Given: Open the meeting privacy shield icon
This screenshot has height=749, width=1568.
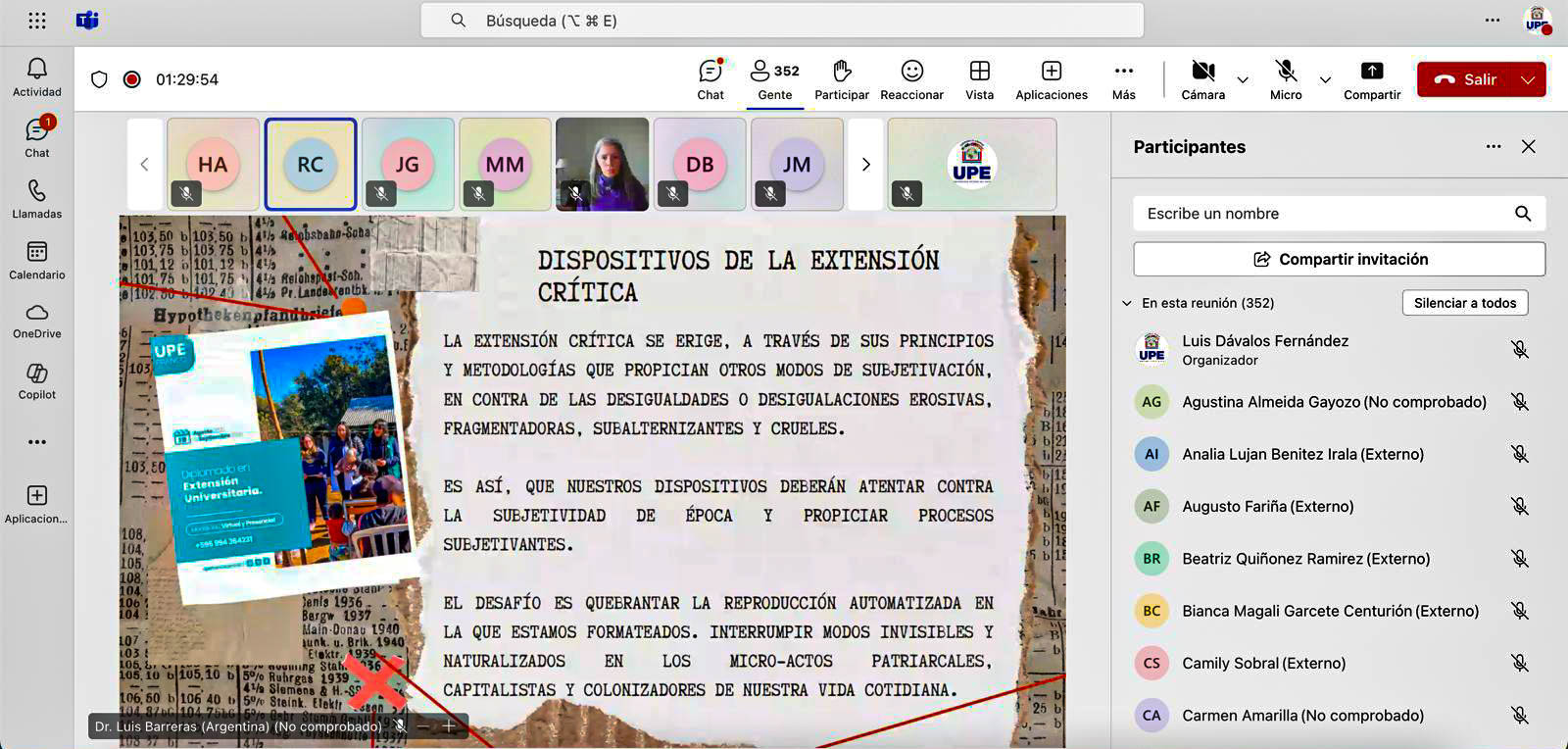Looking at the screenshot, I should coord(99,79).
